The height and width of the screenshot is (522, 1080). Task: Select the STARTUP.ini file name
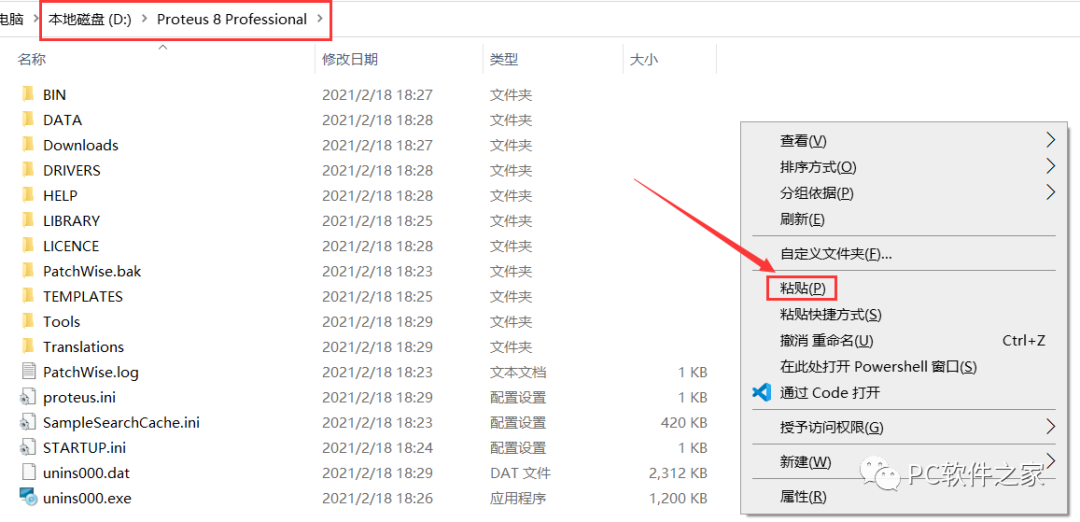(x=85, y=448)
